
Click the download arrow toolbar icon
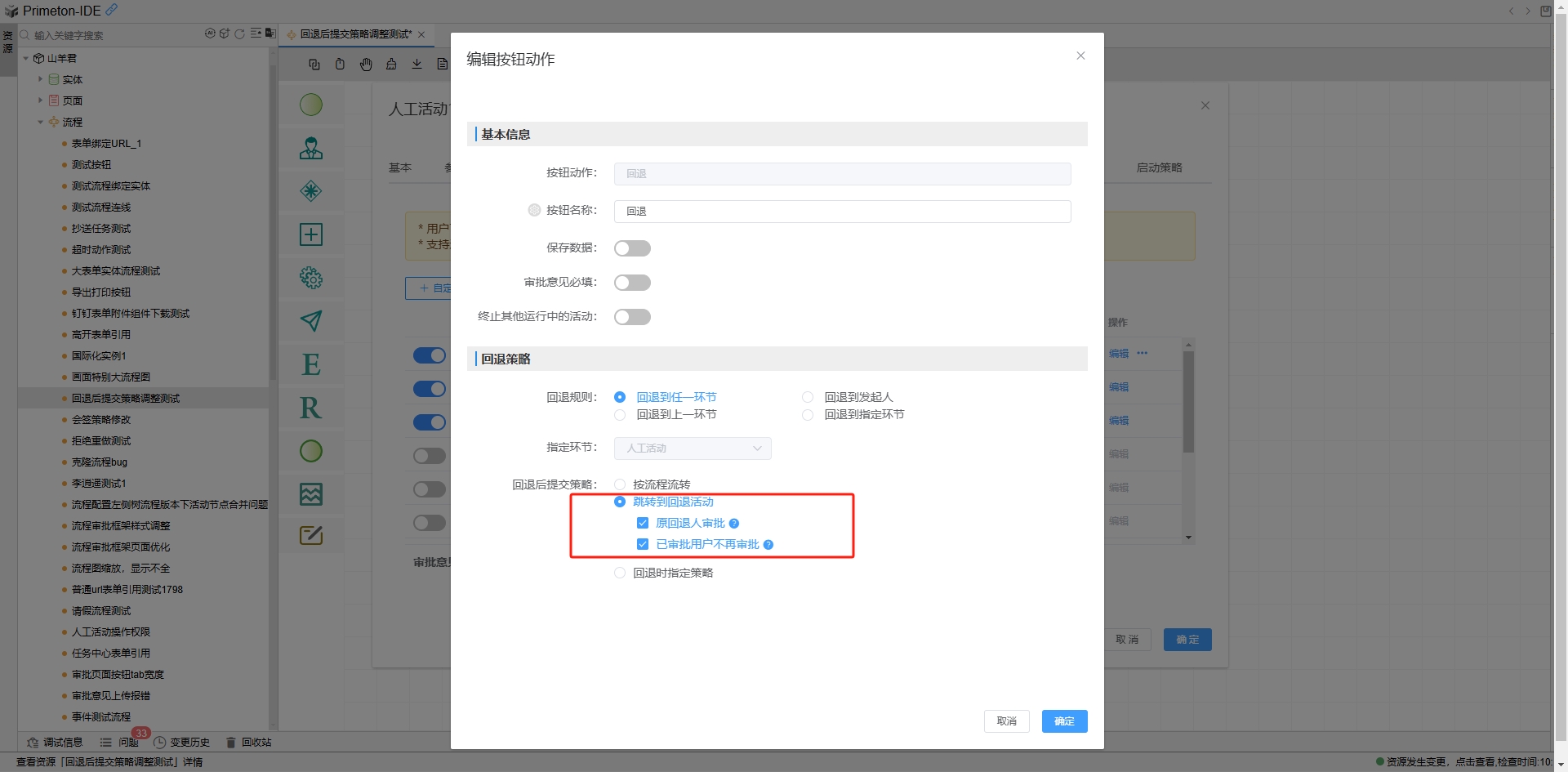(416, 65)
